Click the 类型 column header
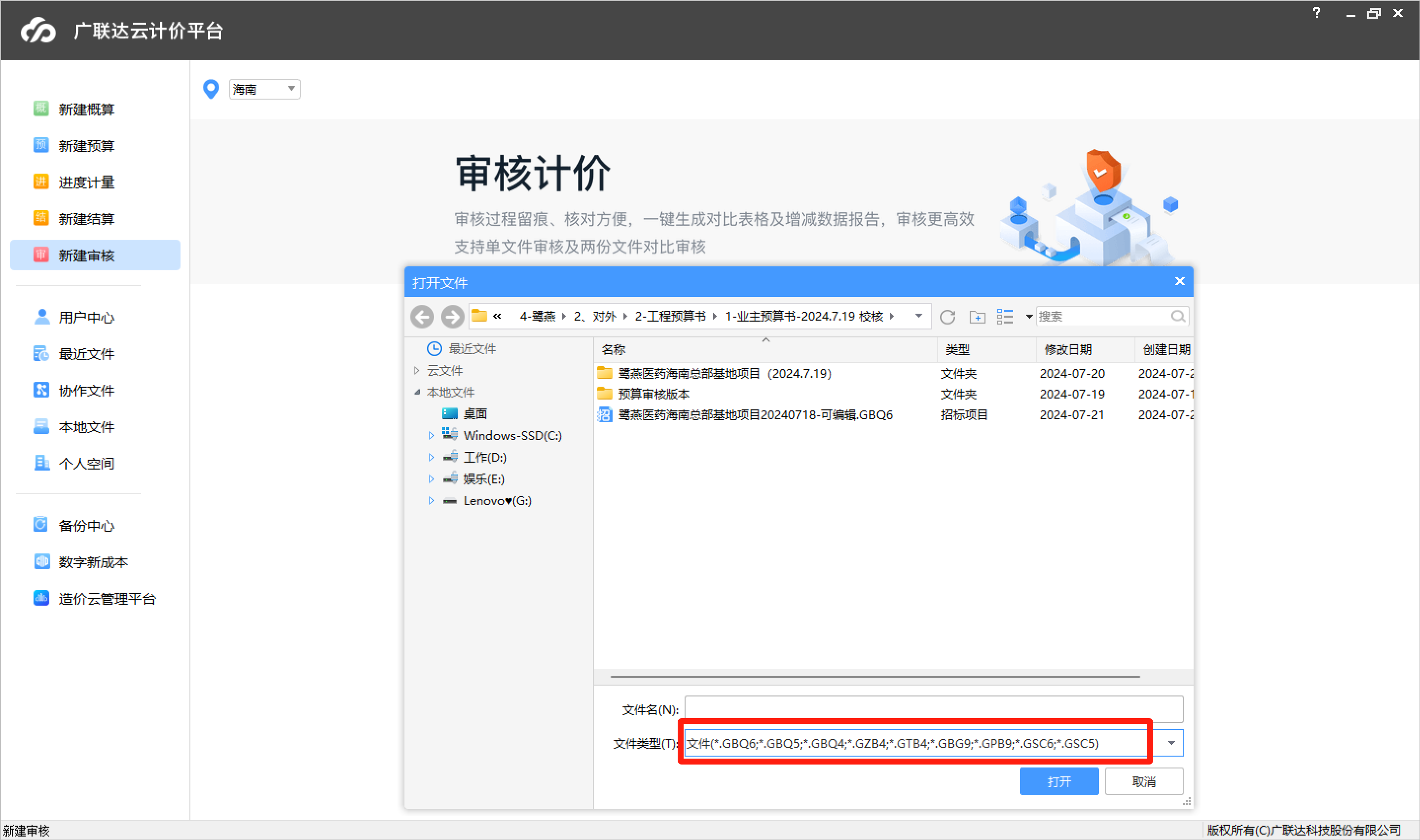 pyautogui.click(x=987, y=349)
